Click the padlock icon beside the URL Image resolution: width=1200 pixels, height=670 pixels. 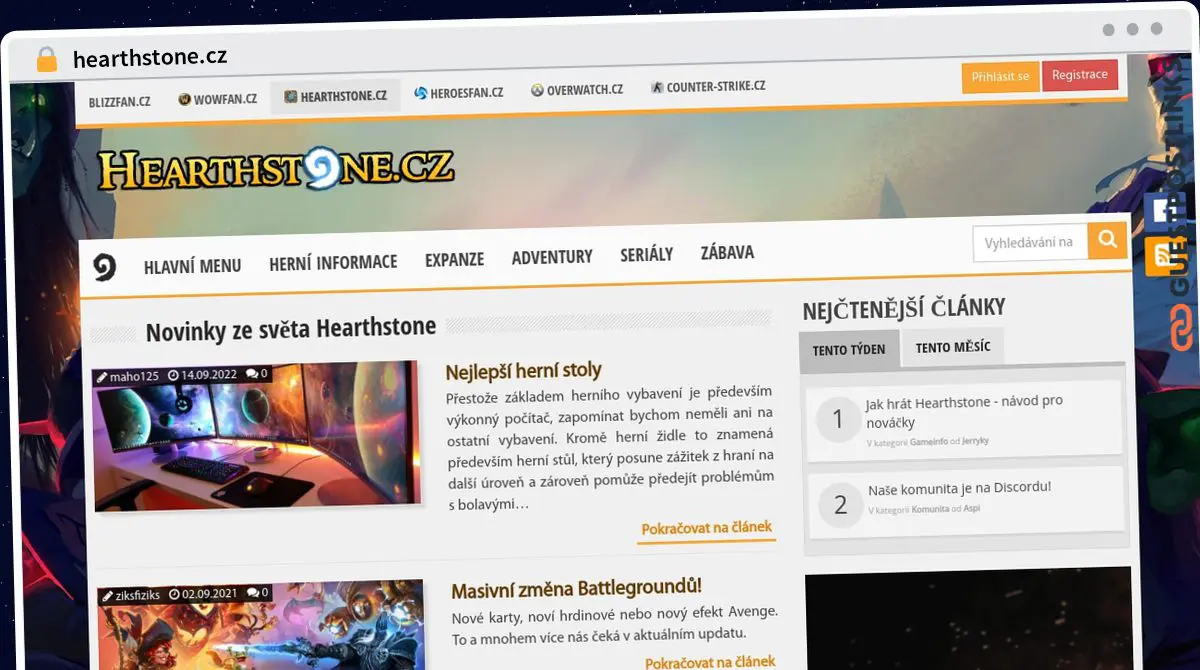click(x=47, y=59)
